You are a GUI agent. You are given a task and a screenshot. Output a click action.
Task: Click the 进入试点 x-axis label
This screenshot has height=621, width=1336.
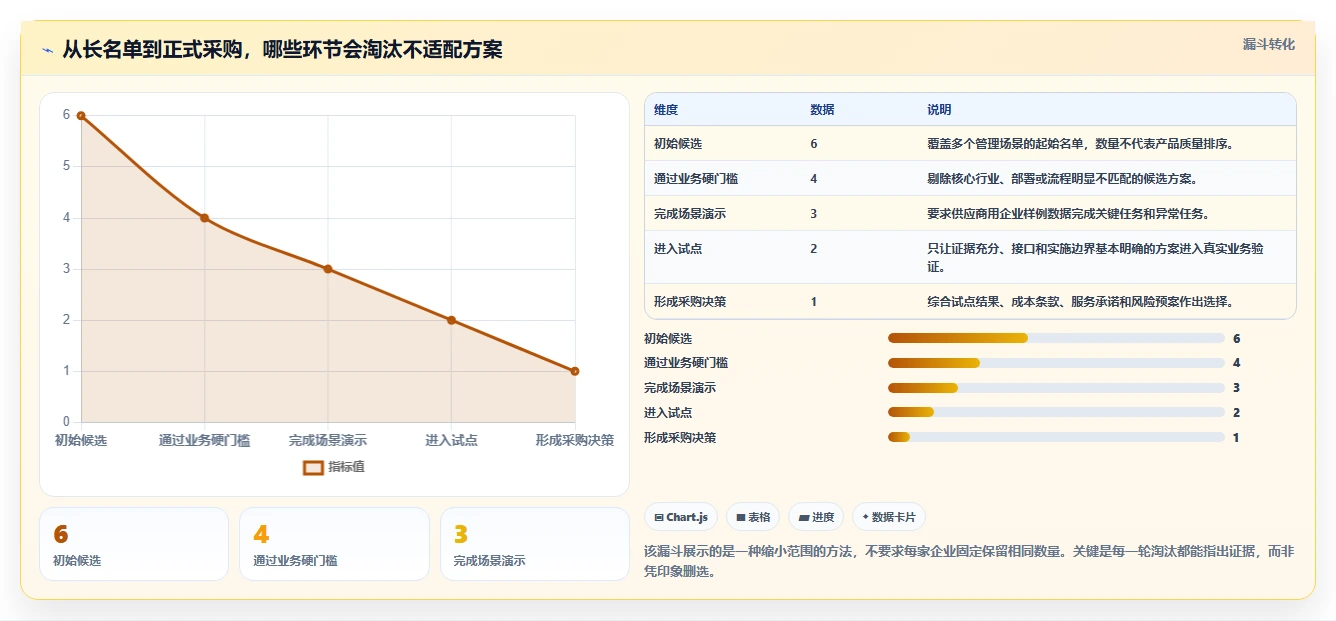coord(451,440)
